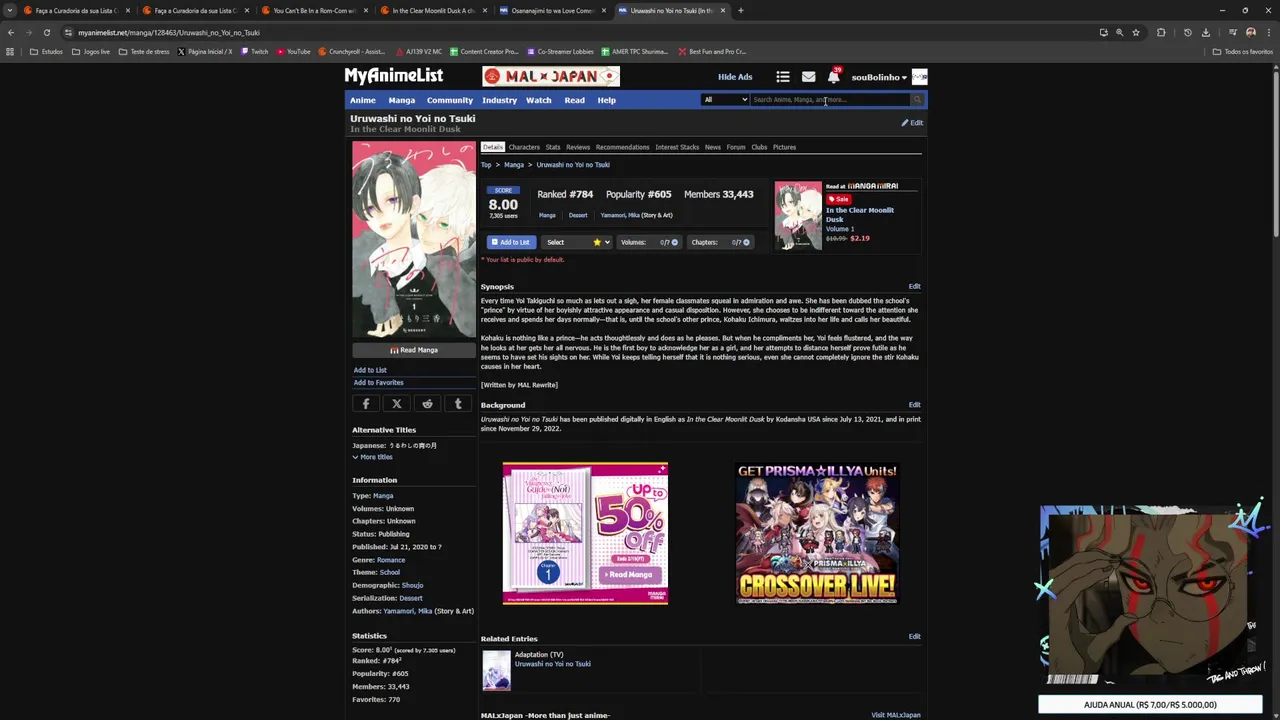Go back in browser history

point(11,32)
